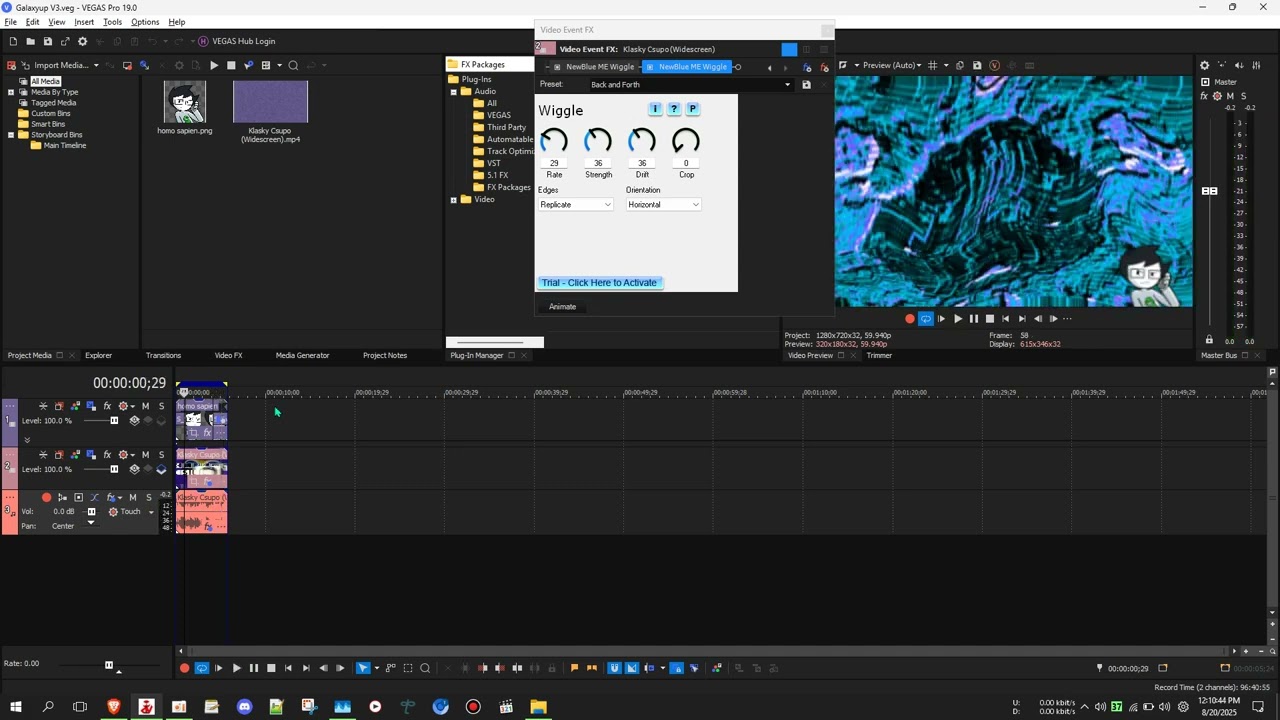Open the Tools menu
1280x720 pixels.
tap(112, 22)
